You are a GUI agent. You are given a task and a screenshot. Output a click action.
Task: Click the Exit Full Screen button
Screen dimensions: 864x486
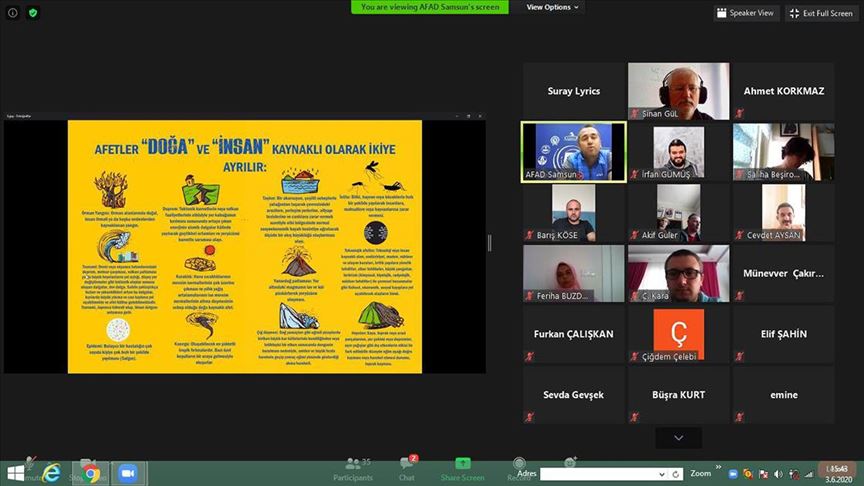pos(822,13)
